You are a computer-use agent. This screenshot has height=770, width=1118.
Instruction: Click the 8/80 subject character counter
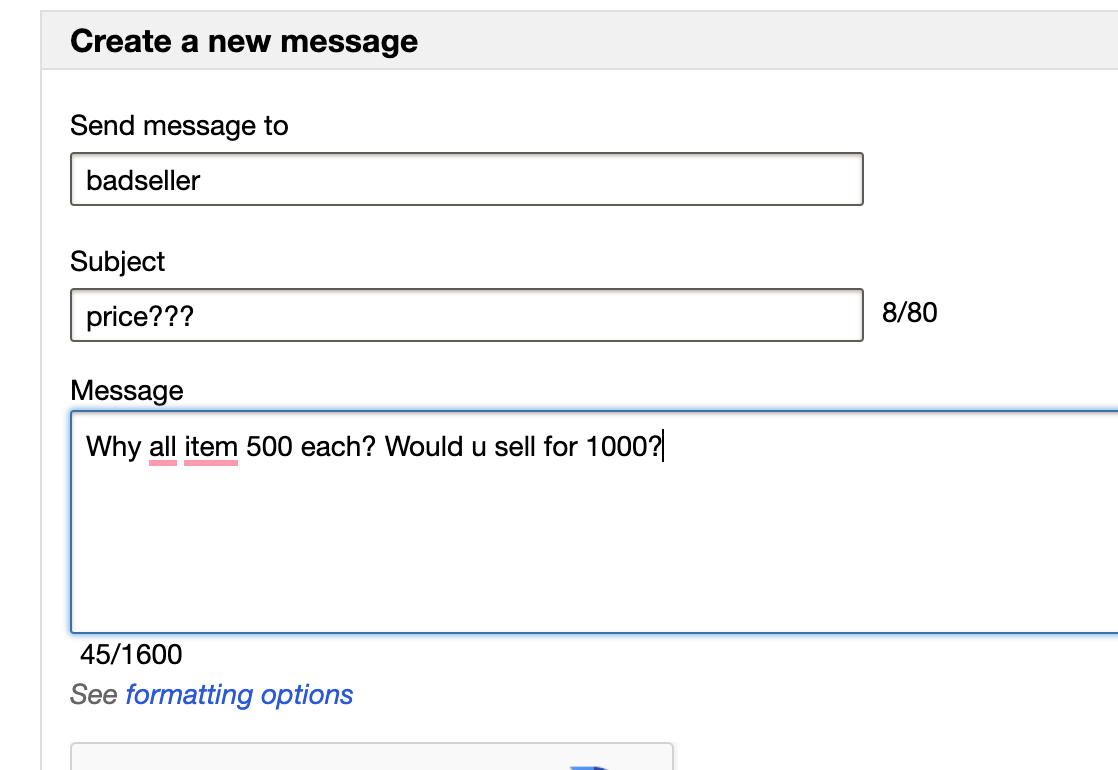[x=909, y=314]
